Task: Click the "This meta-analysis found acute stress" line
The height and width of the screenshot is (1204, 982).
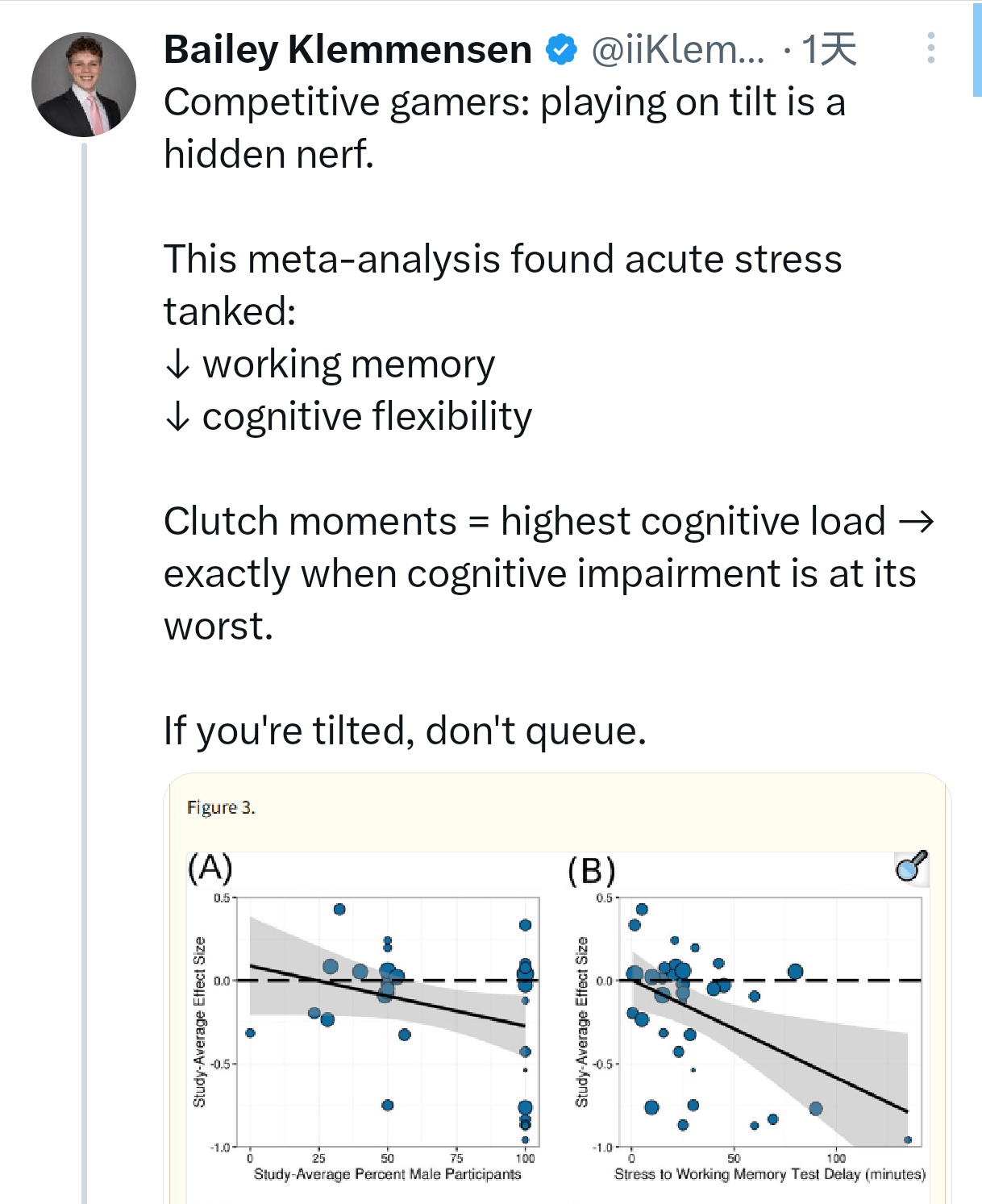Action: (502, 260)
